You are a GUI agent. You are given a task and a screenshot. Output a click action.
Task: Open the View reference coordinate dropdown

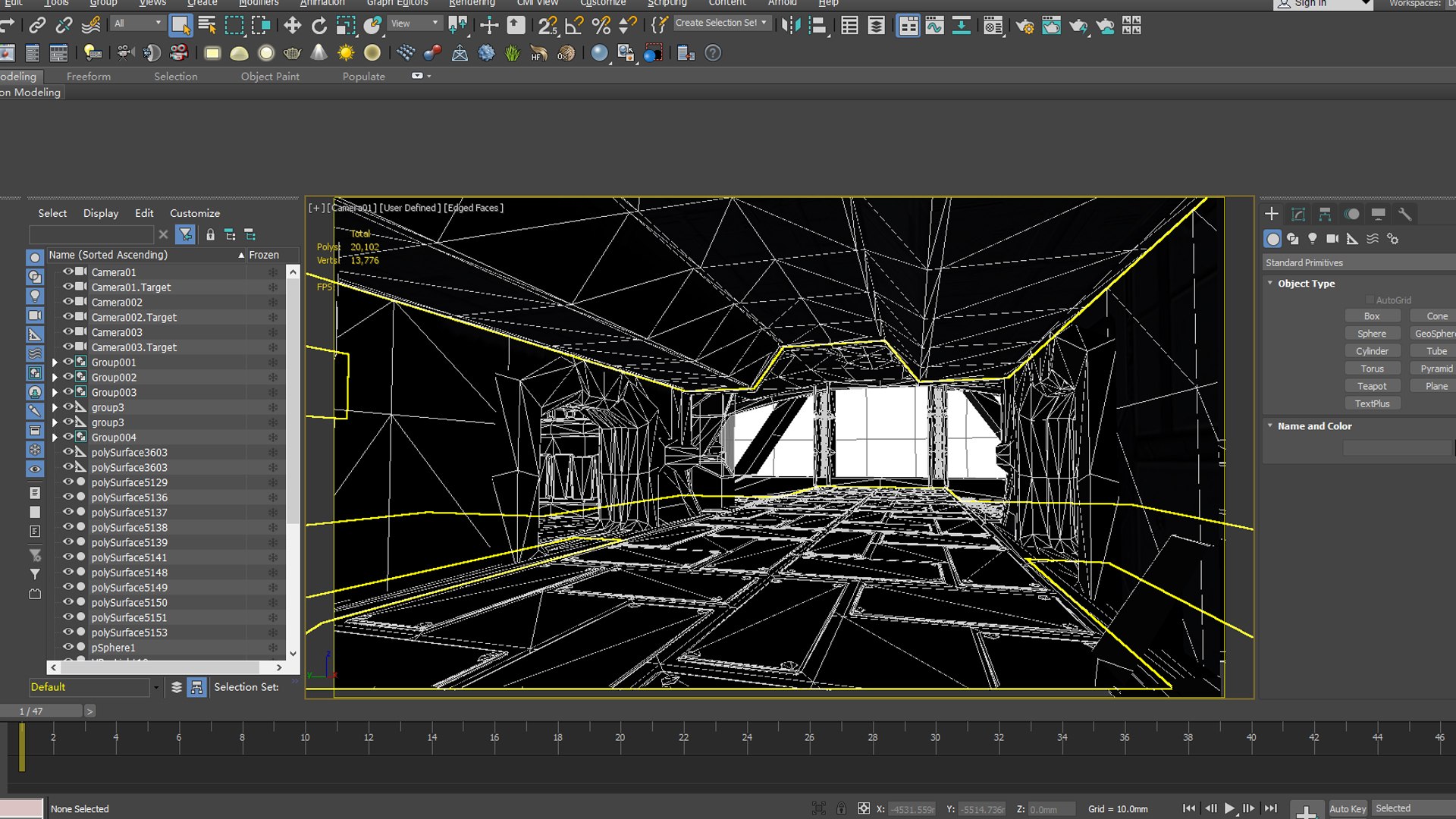[x=414, y=24]
